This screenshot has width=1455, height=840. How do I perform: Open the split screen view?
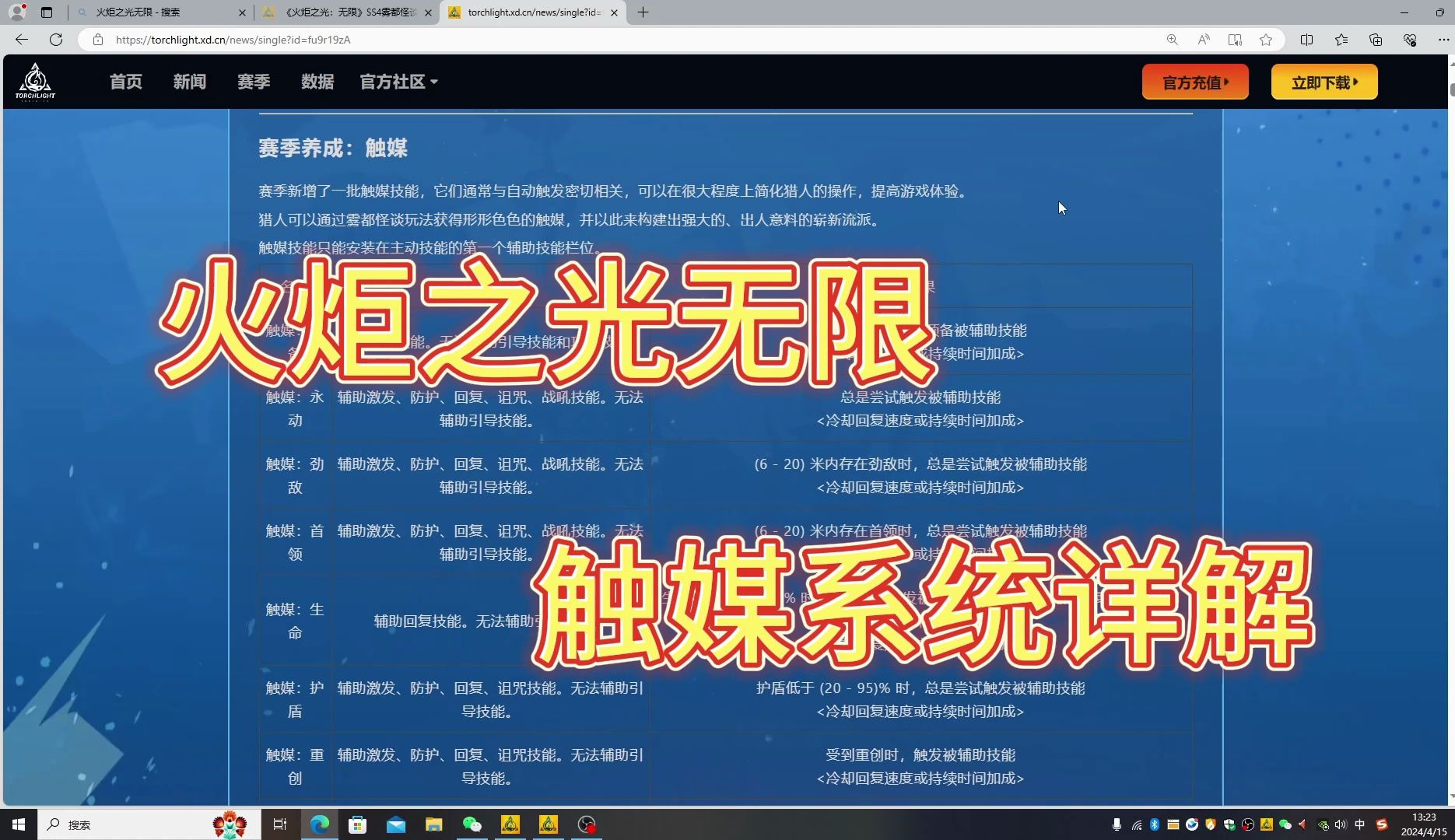[1306, 40]
